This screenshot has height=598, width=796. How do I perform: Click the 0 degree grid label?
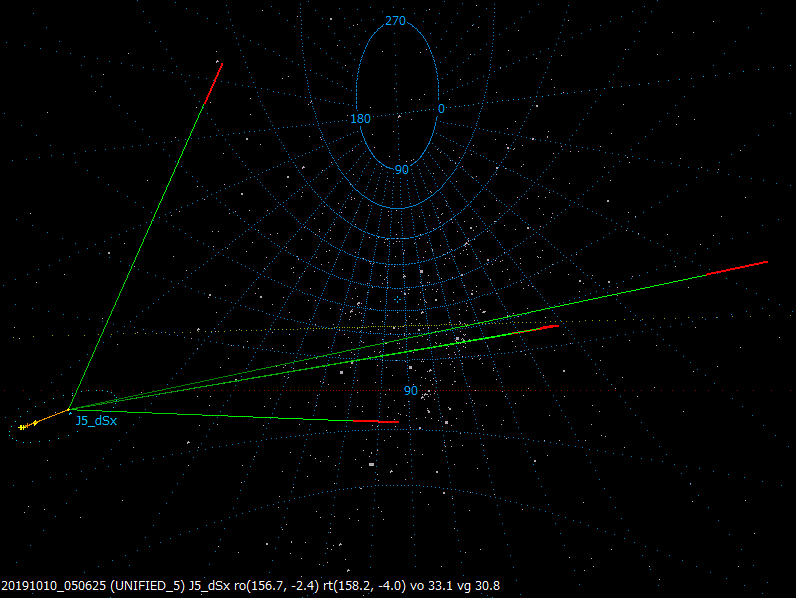(x=441, y=109)
